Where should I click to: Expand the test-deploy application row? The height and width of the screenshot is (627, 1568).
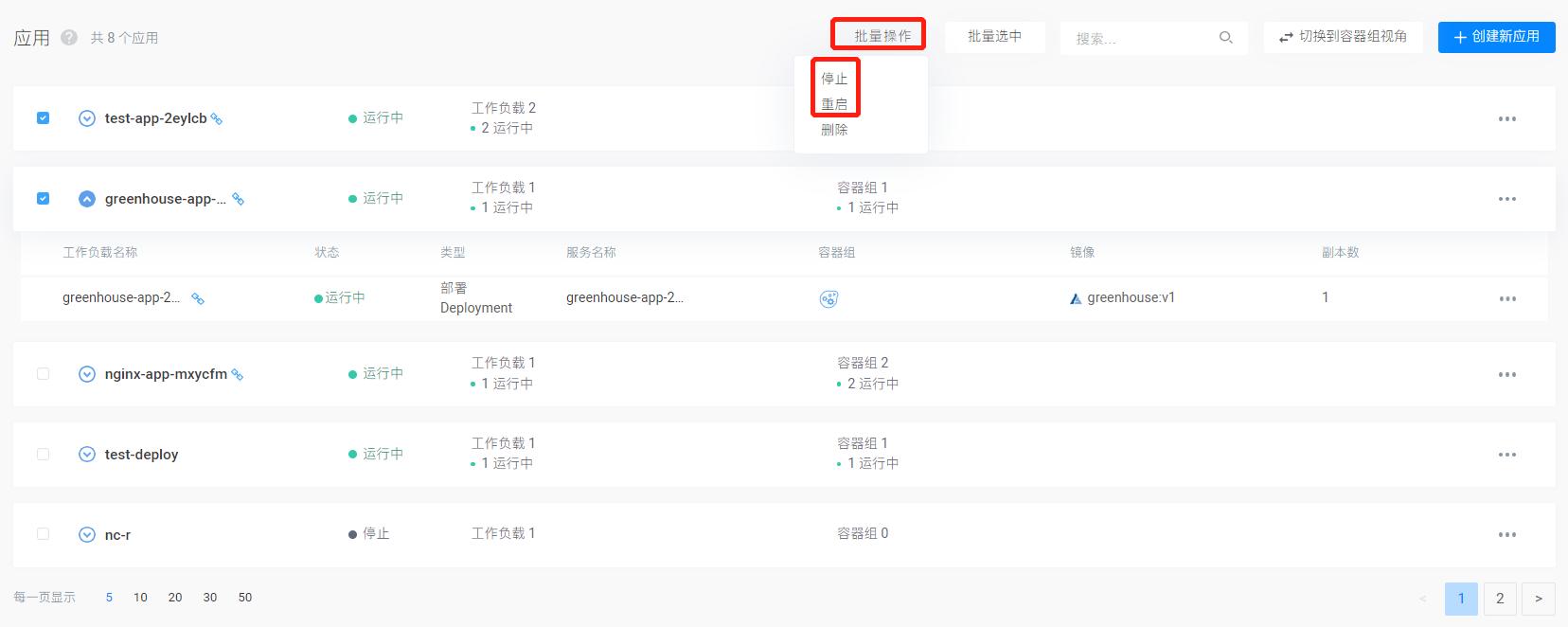point(87,455)
